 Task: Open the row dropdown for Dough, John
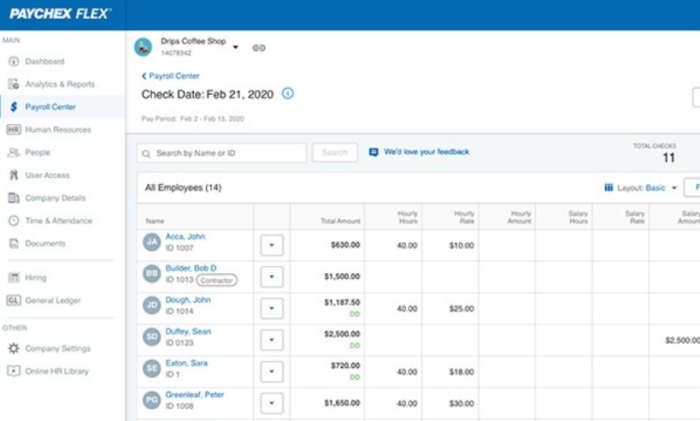point(272,308)
